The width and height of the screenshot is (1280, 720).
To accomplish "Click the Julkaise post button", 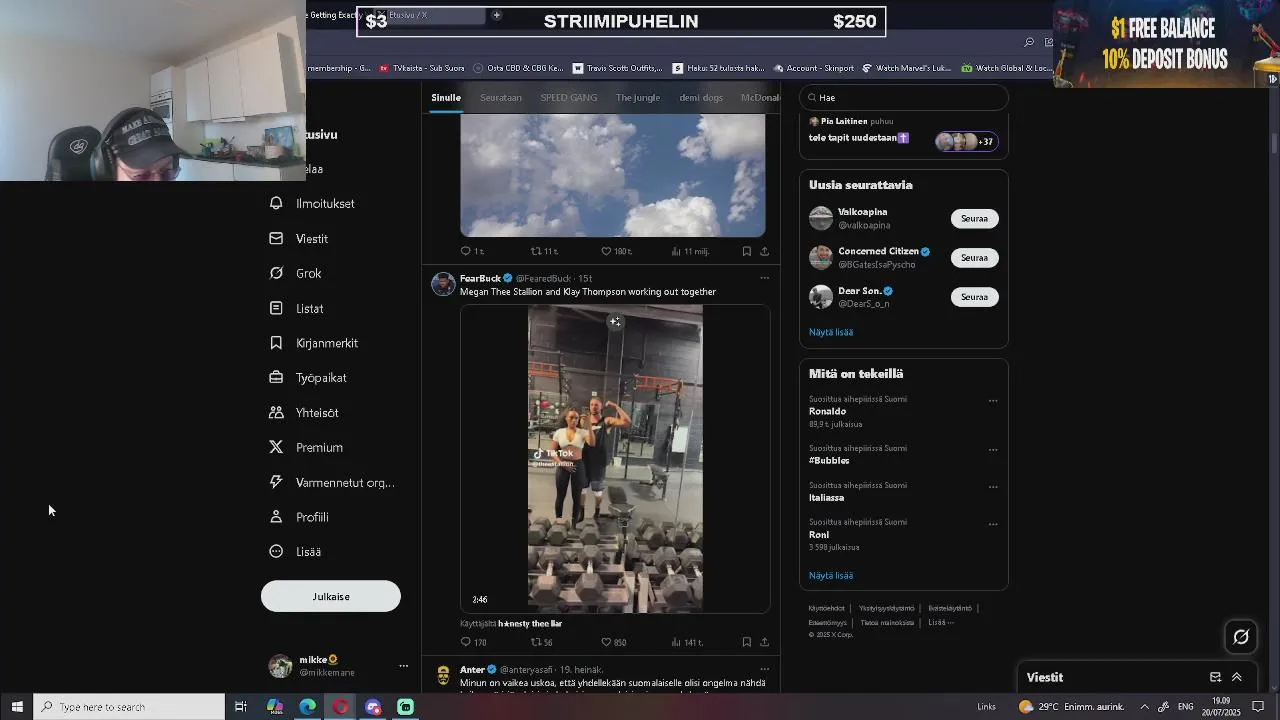I will coord(331,597).
